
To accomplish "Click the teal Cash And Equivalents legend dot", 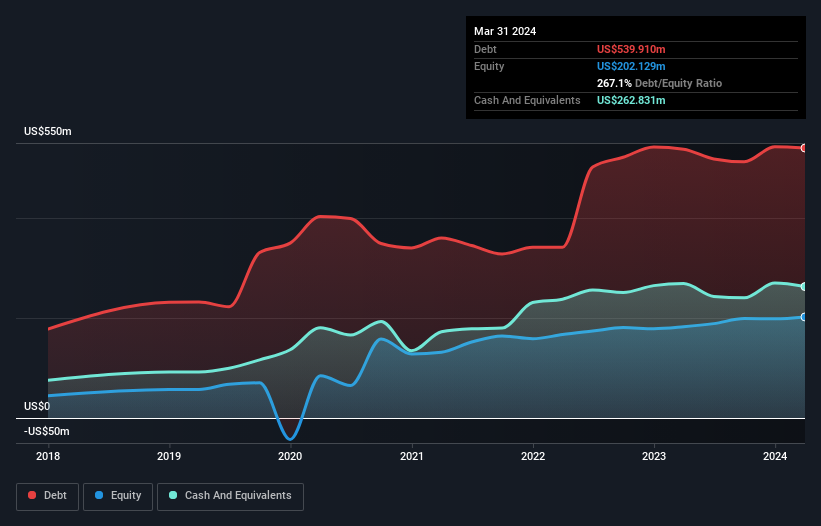I will tap(173, 495).
